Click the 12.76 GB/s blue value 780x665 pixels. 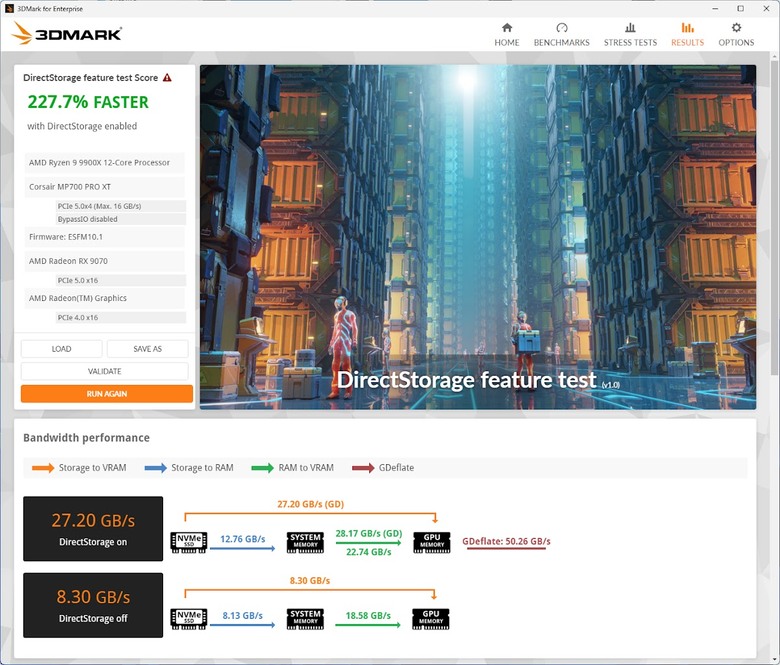(242, 539)
